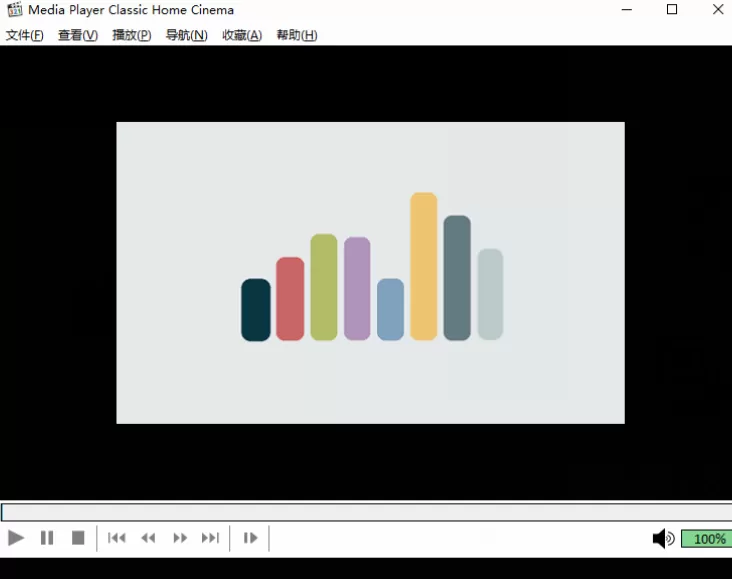Screen dimensions: 732x579
Task: Click the Media Player Classic title bar icon
Action: 14,10
